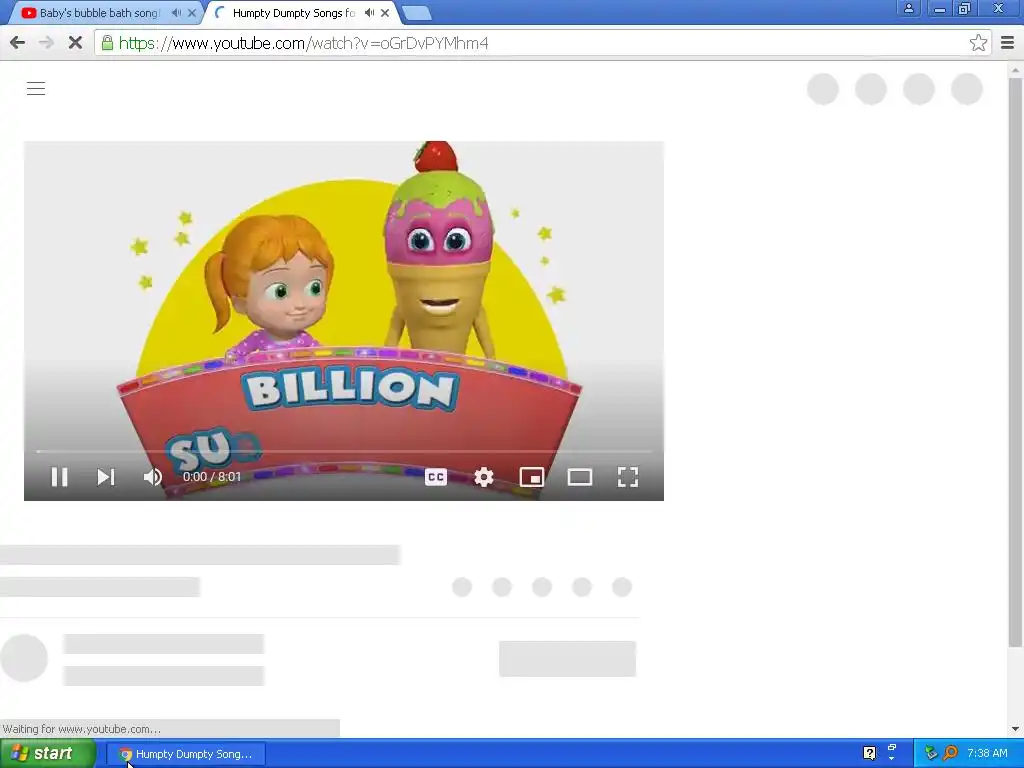Click the browser forward arrow

(x=46, y=43)
